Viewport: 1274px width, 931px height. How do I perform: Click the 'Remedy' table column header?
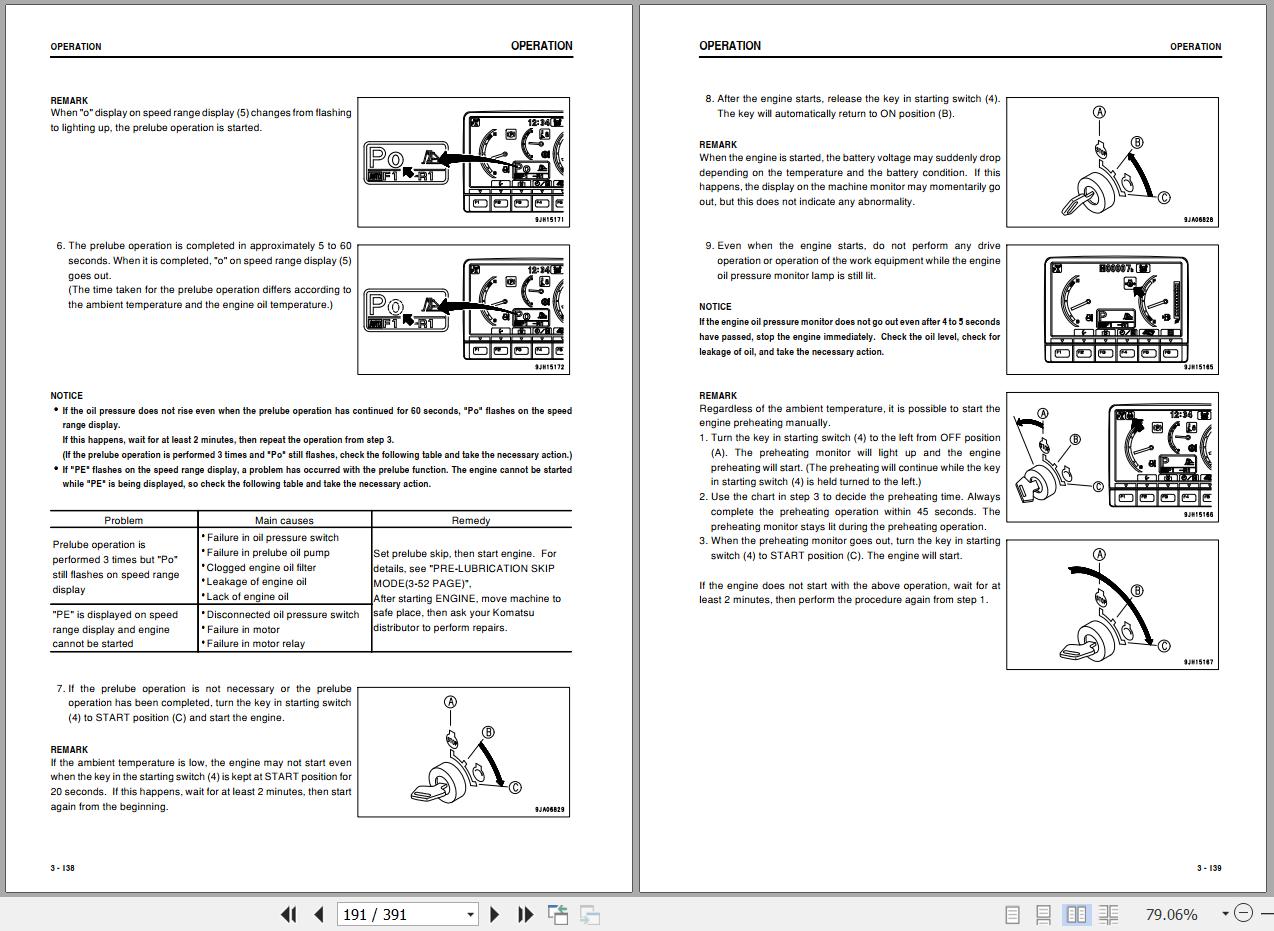471,520
